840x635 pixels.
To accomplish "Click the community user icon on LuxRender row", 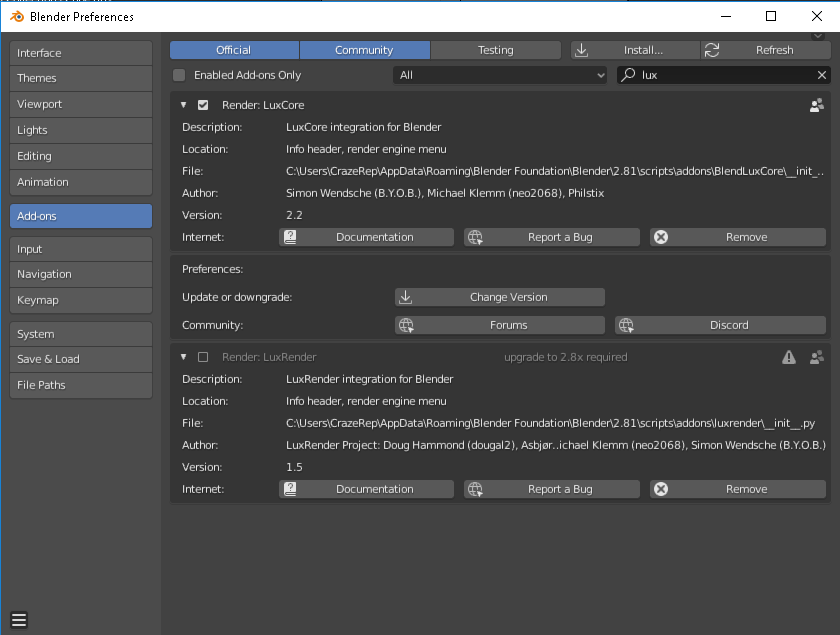I will (x=816, y=357).
